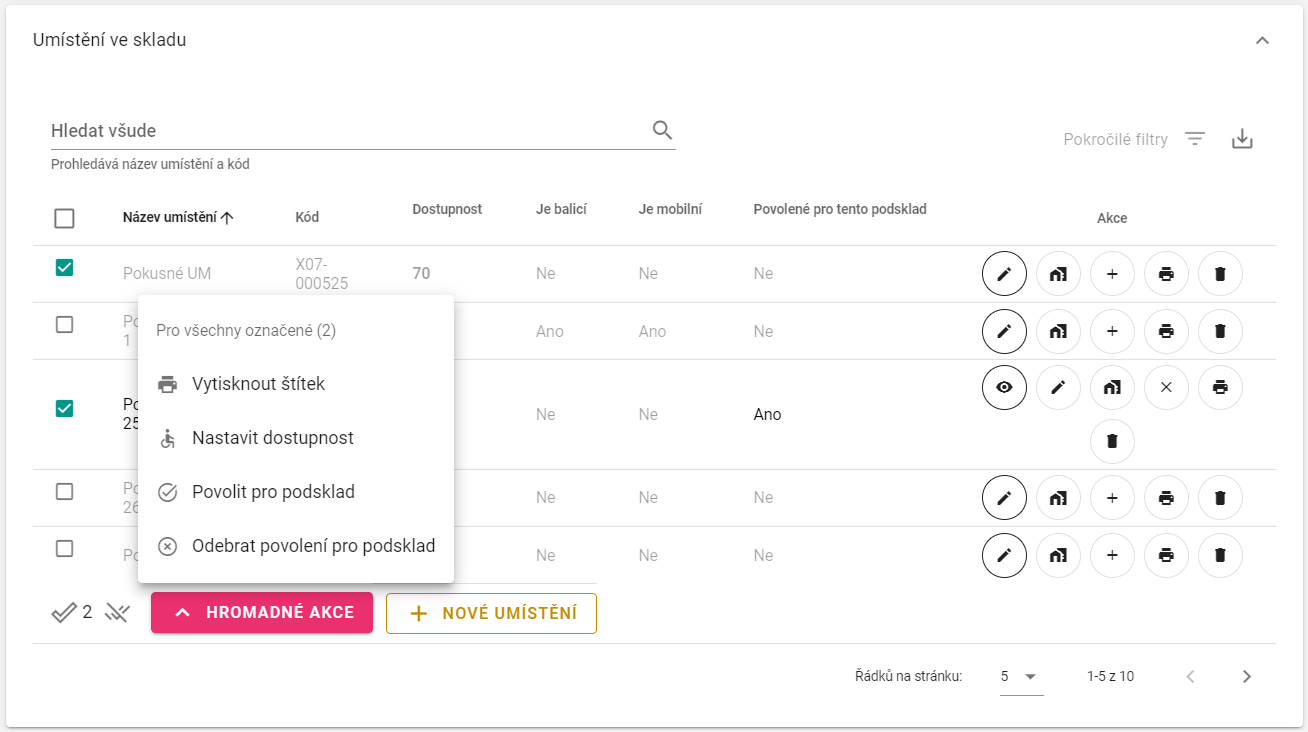The height and width of the screenshot is (732, 1308).
Task: Open advanced filters icon
Action: [x=1195, y=139]
